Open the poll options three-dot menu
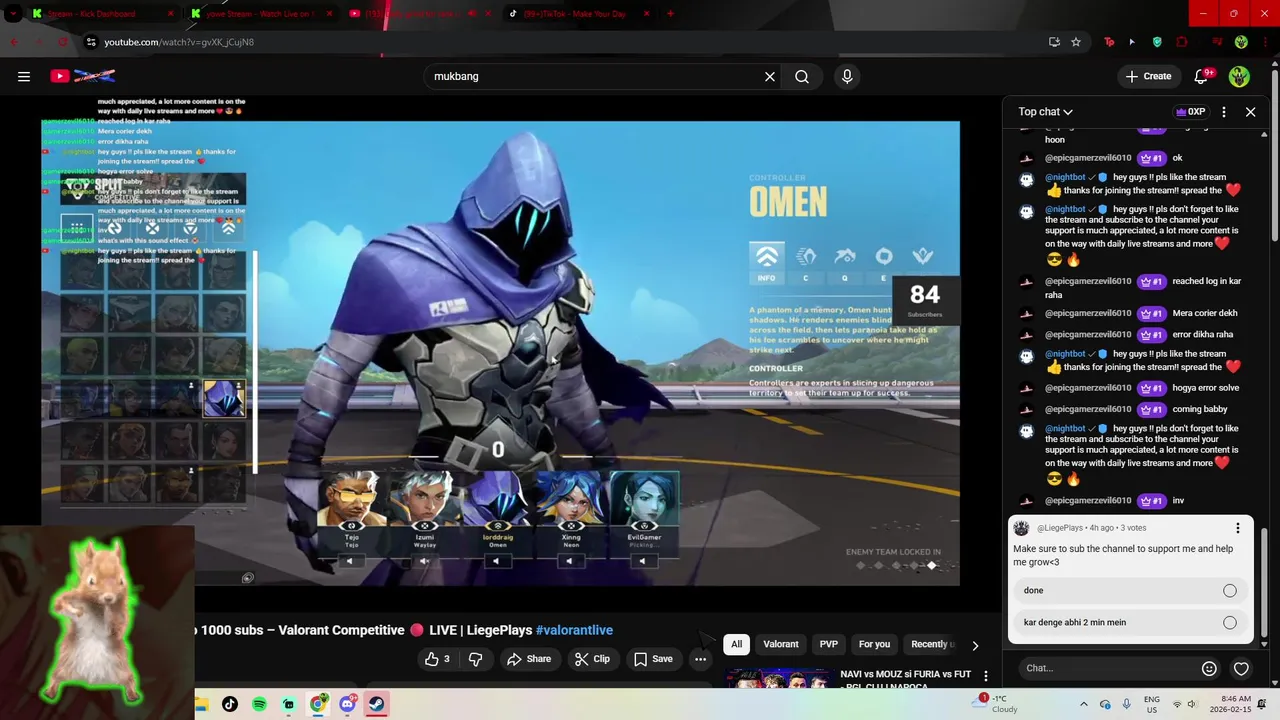The width and height of the screenshot is (1280, 720). coord(1238,528)
